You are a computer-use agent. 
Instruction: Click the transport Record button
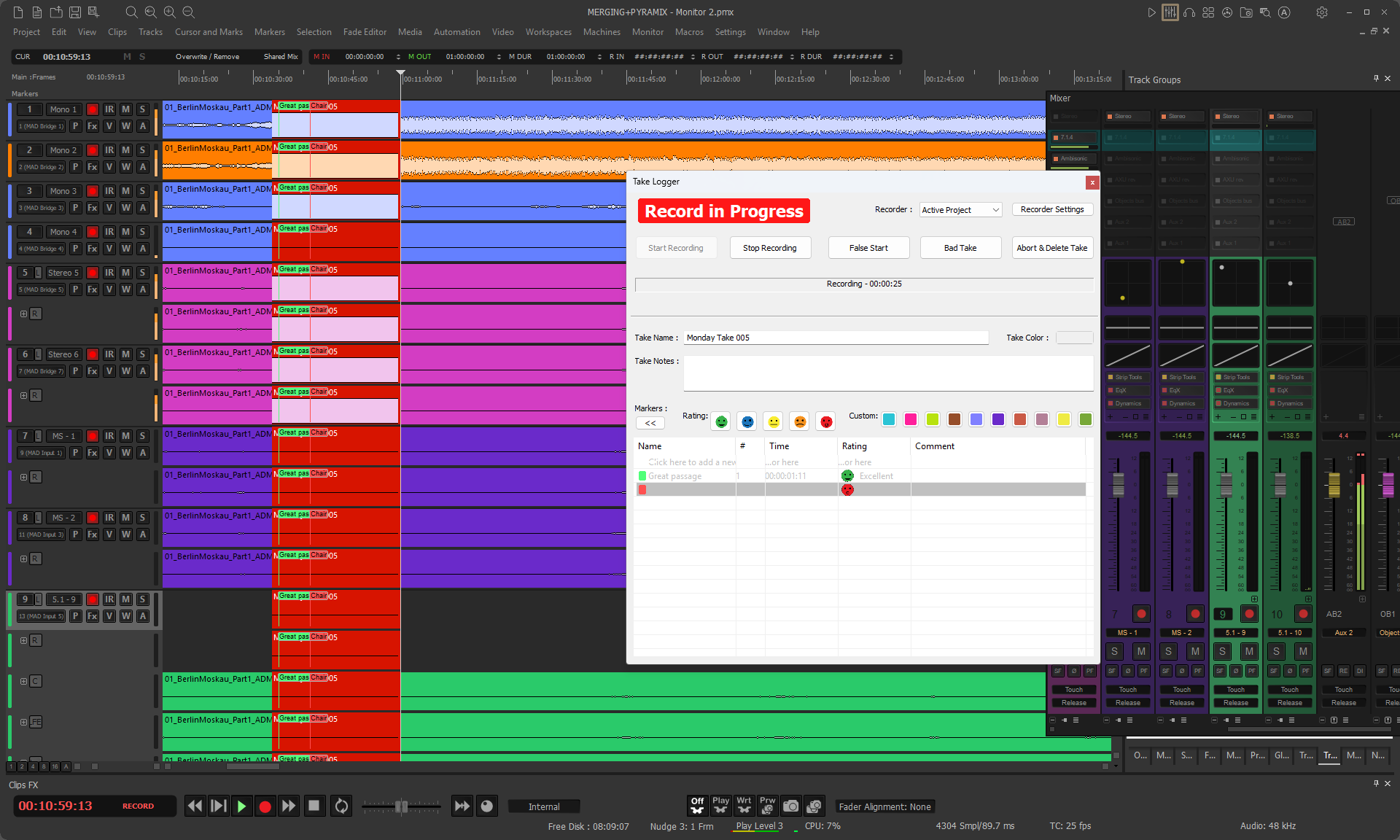tap(265, 806)
